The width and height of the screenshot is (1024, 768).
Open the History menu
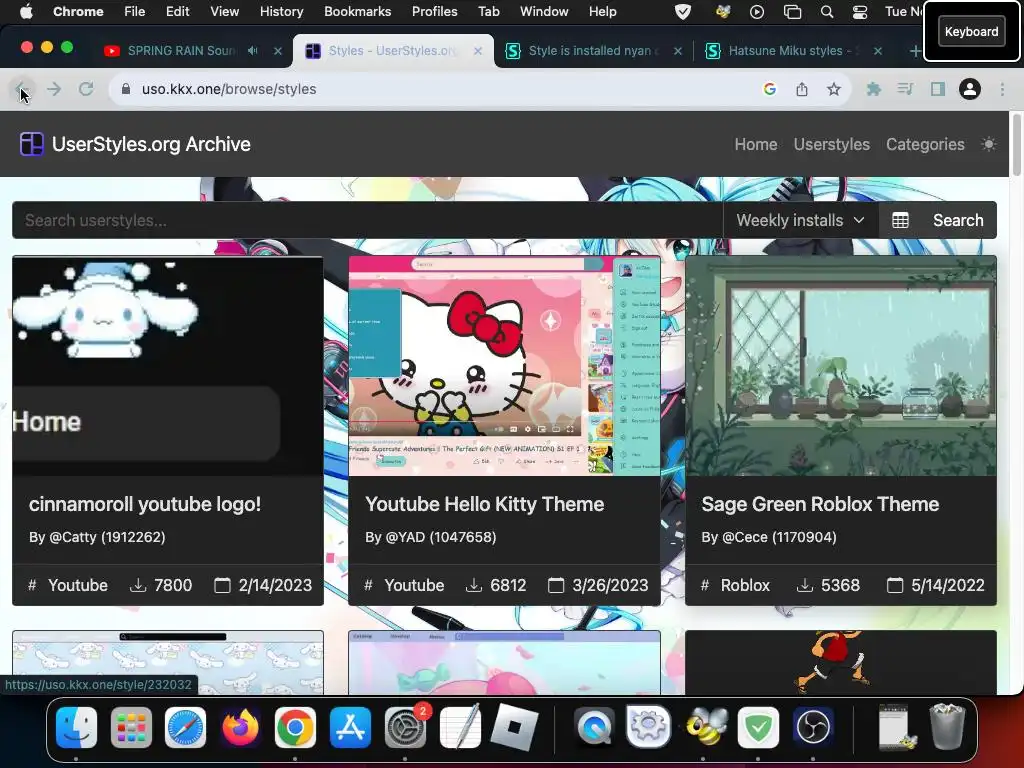[x=281, y=12]
